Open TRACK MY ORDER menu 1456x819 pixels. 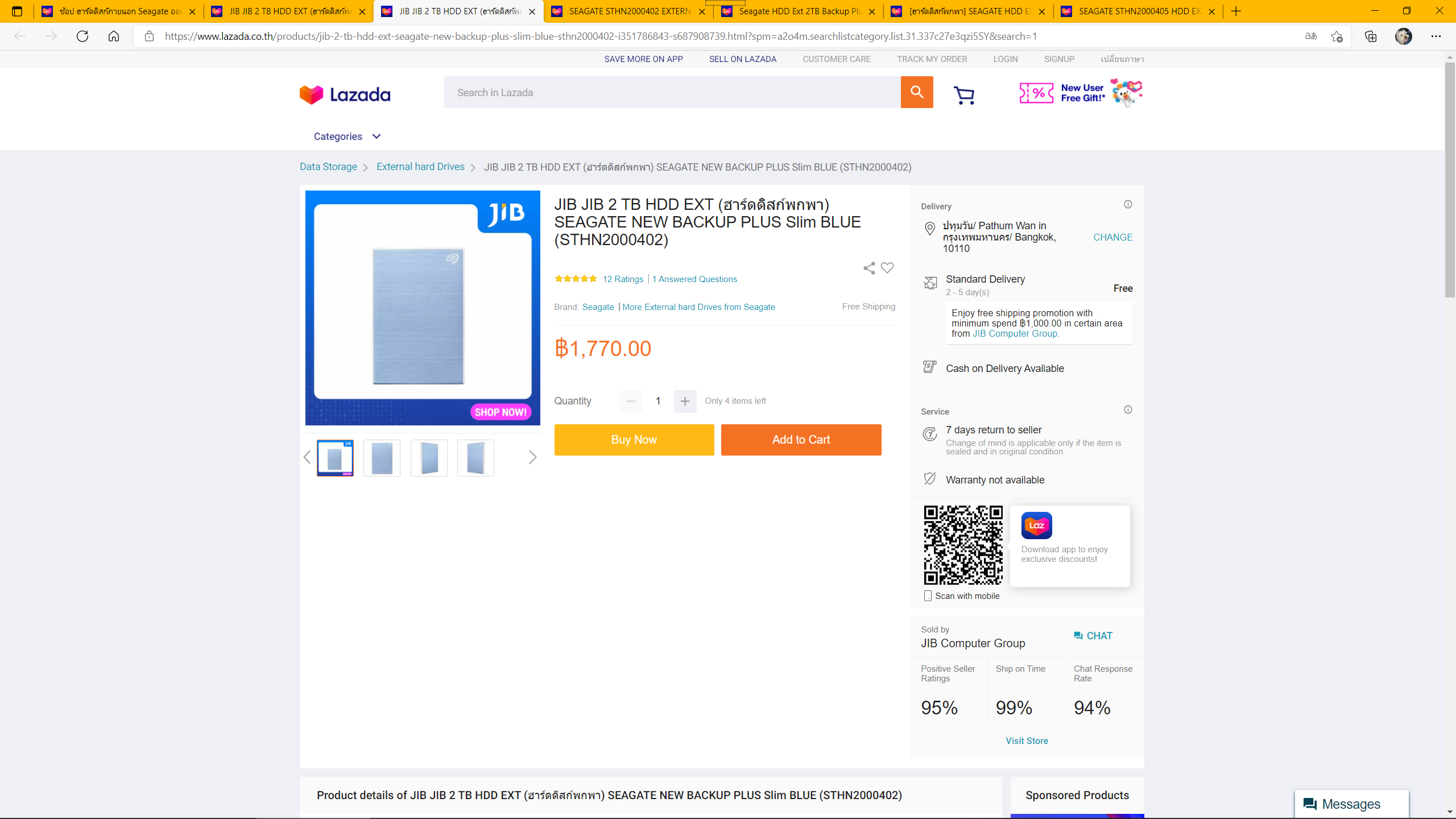(932, 59)
